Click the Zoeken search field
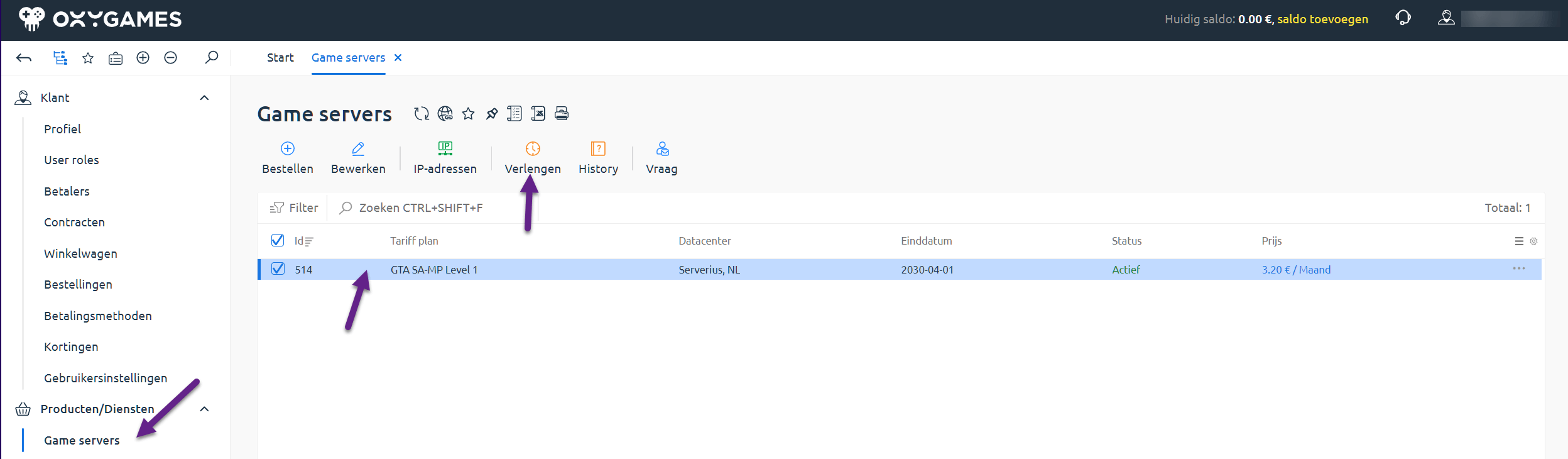 coord(421,208)
